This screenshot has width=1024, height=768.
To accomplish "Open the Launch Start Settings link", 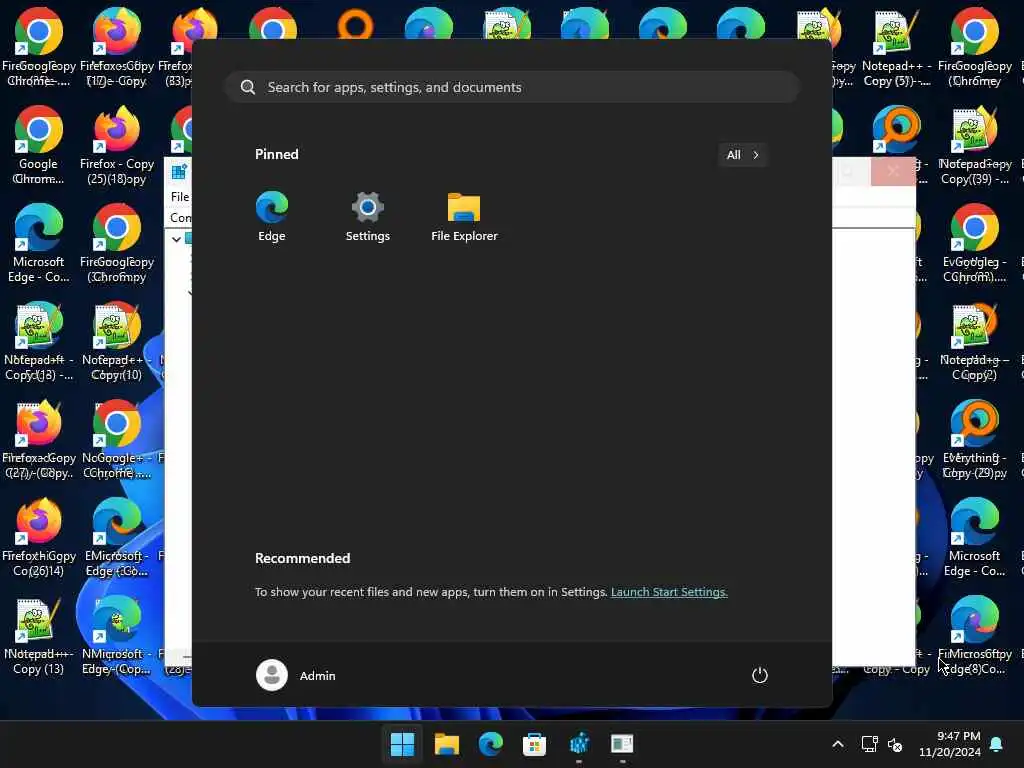I will tap(669, 592).
